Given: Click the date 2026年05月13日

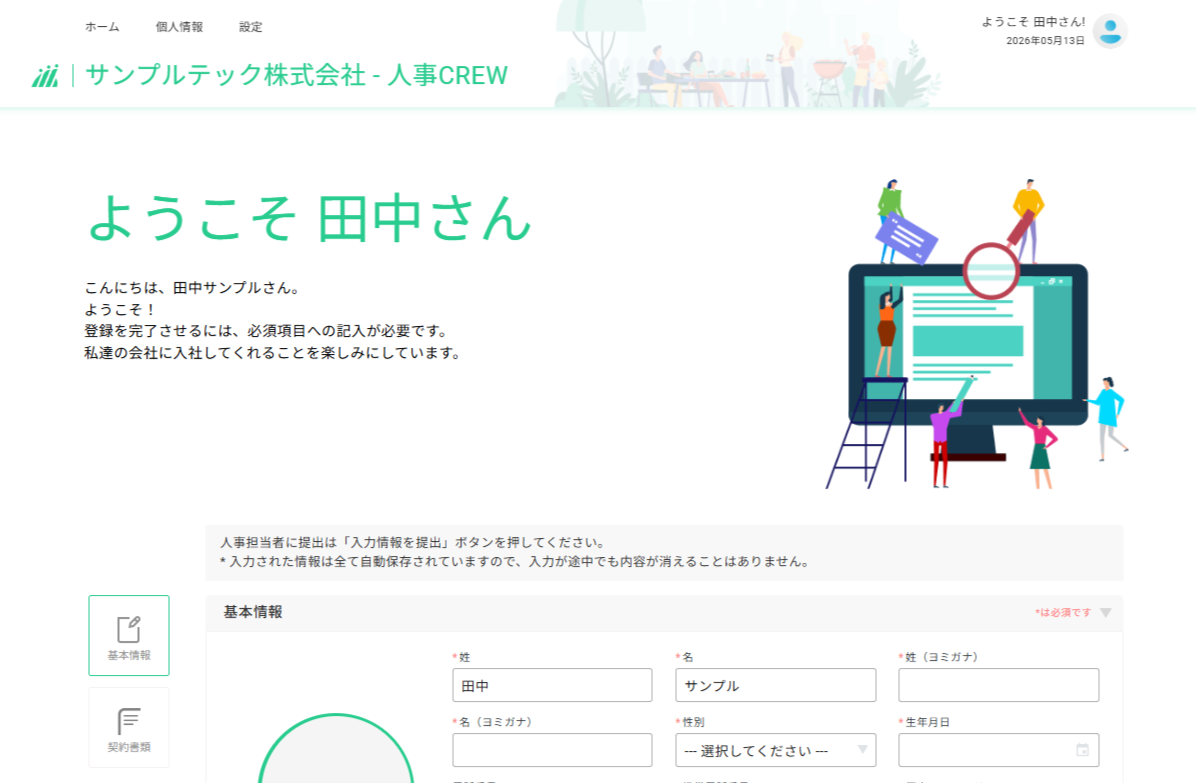Looking at the screenshot, I should pyautogui.click(x=1045, y=40).
